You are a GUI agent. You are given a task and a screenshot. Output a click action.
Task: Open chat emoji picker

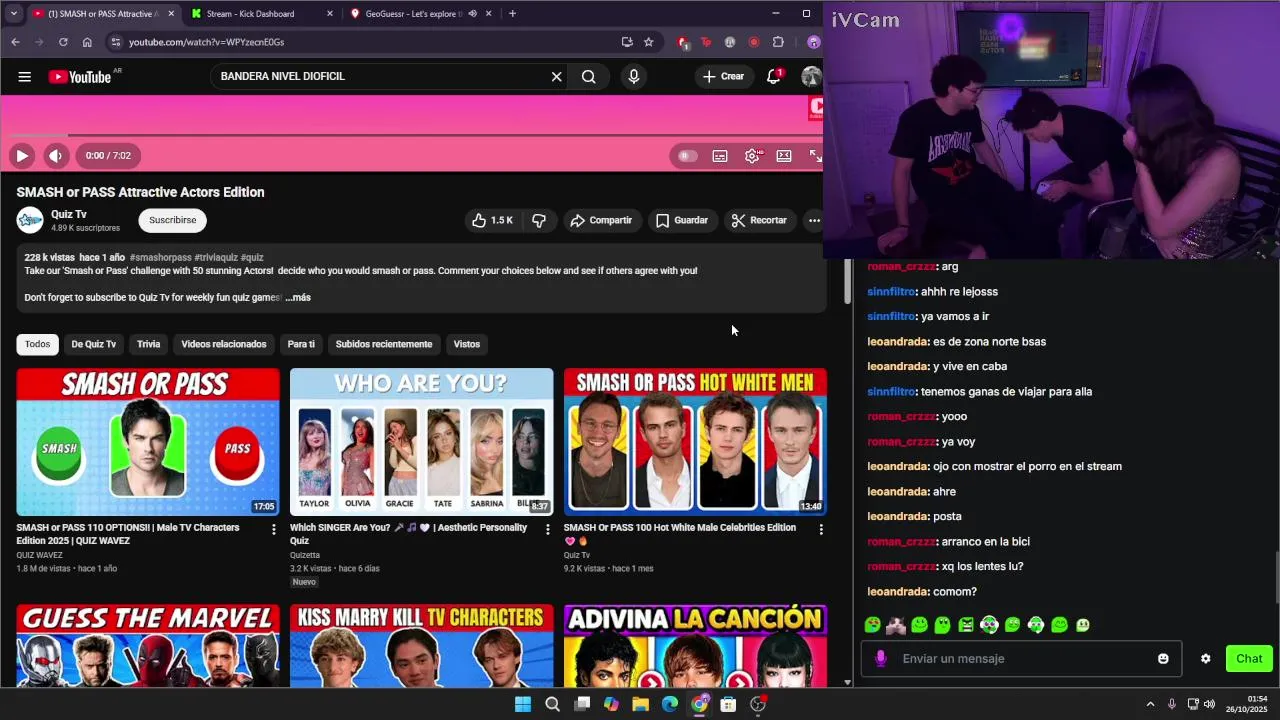(1163, 659)
